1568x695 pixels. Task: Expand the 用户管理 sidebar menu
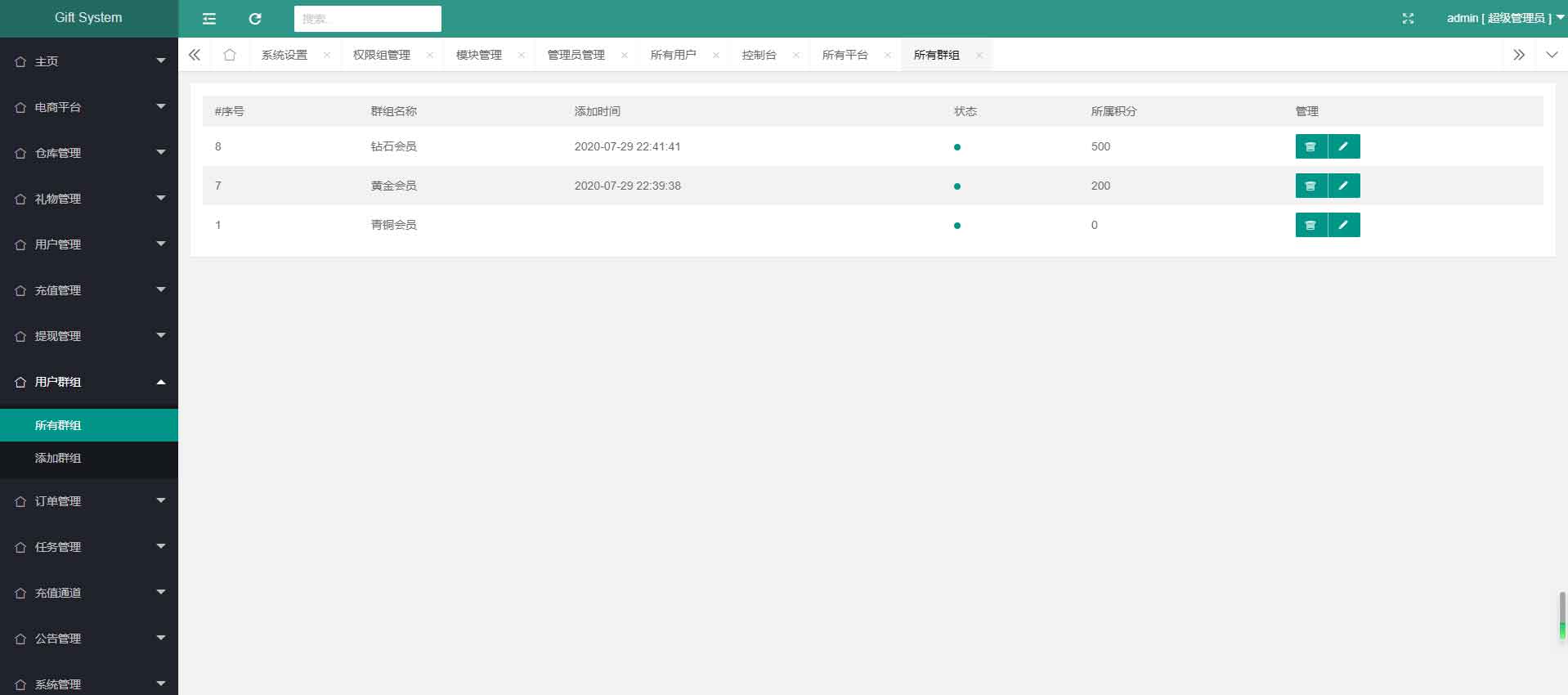89,244
